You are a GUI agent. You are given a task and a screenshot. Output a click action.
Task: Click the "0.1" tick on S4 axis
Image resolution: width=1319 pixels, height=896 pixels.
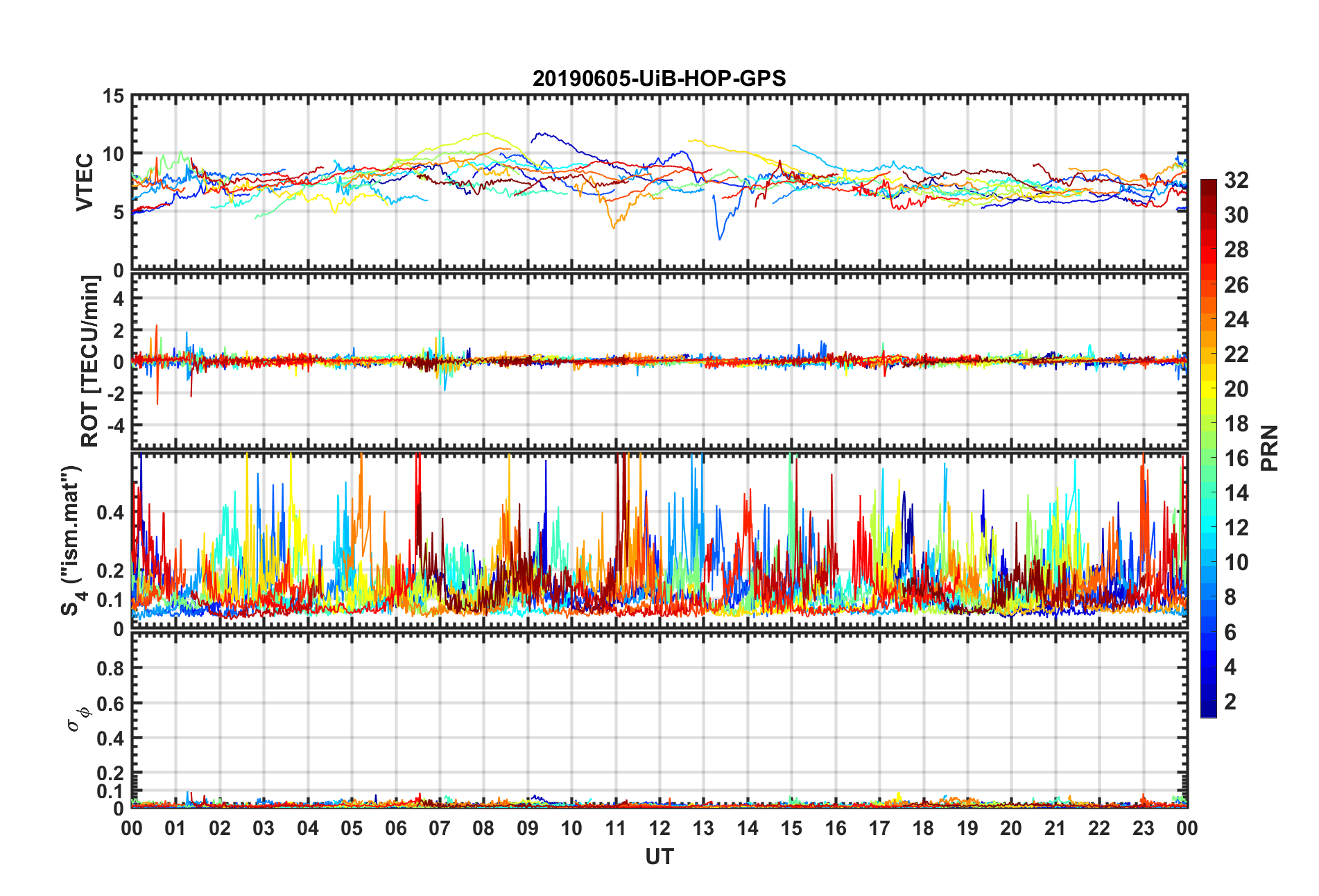[x=111, y=600]
